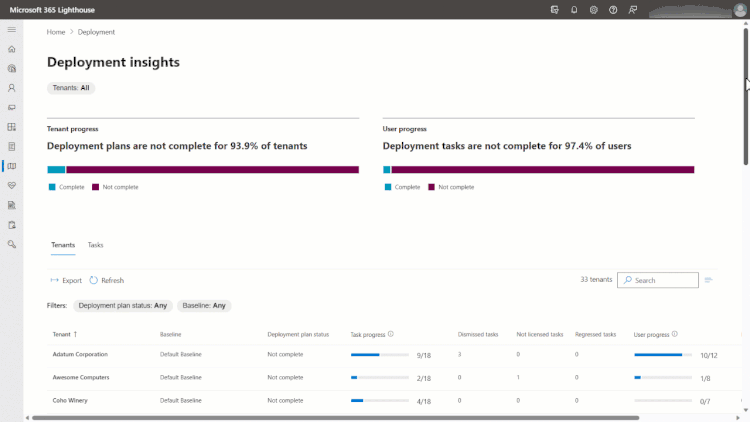
Task: Open the Baseline: Any filter
Action: tap(204, 306)
